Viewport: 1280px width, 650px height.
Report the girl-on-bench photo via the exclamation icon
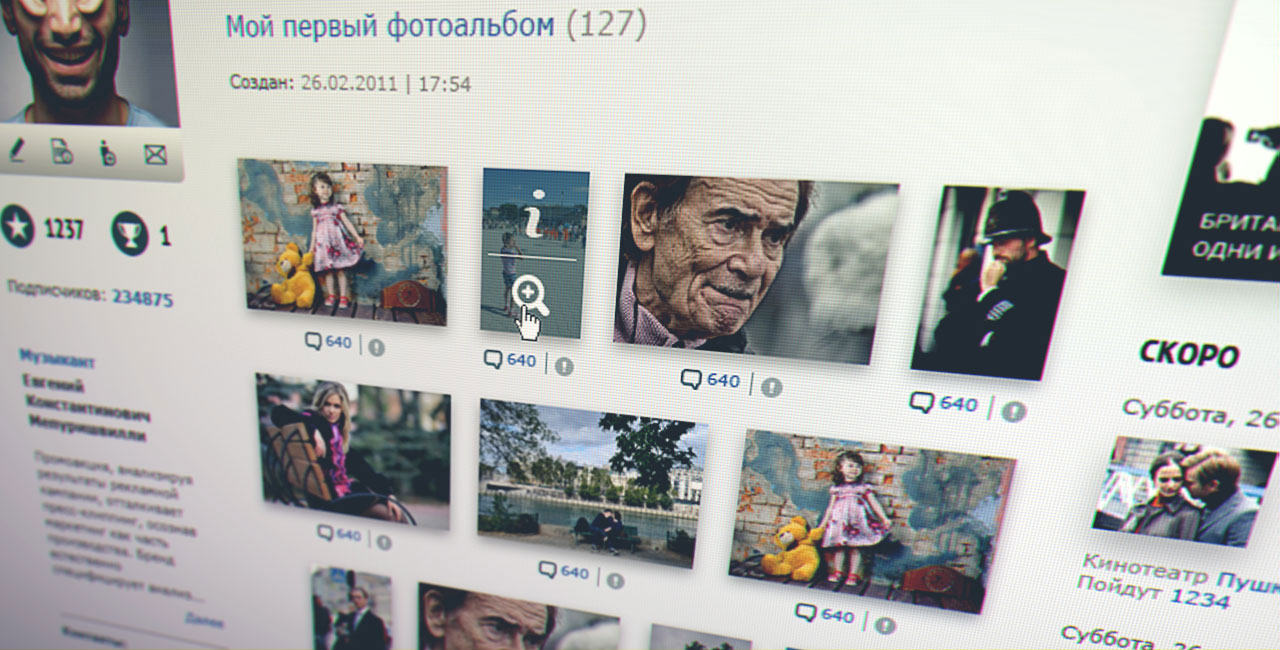coord(383,541)
